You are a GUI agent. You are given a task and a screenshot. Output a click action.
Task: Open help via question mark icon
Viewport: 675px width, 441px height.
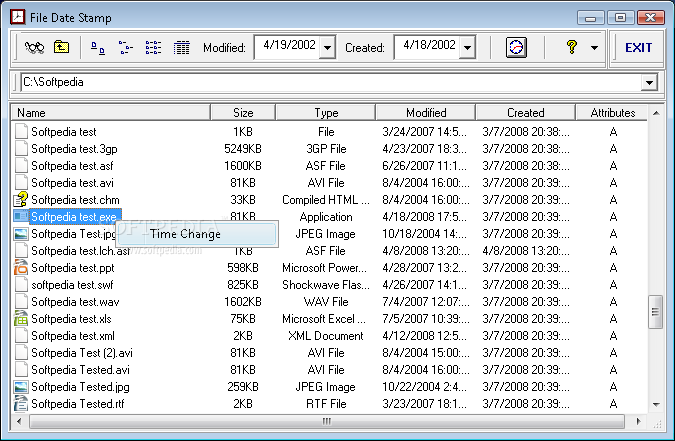(x=571, y=47)
